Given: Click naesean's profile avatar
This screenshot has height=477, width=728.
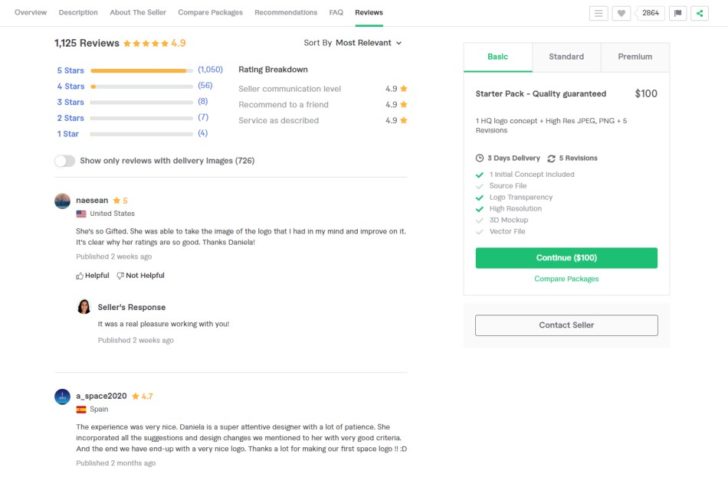Looking at the screenshot, I should tap(62, 201).
